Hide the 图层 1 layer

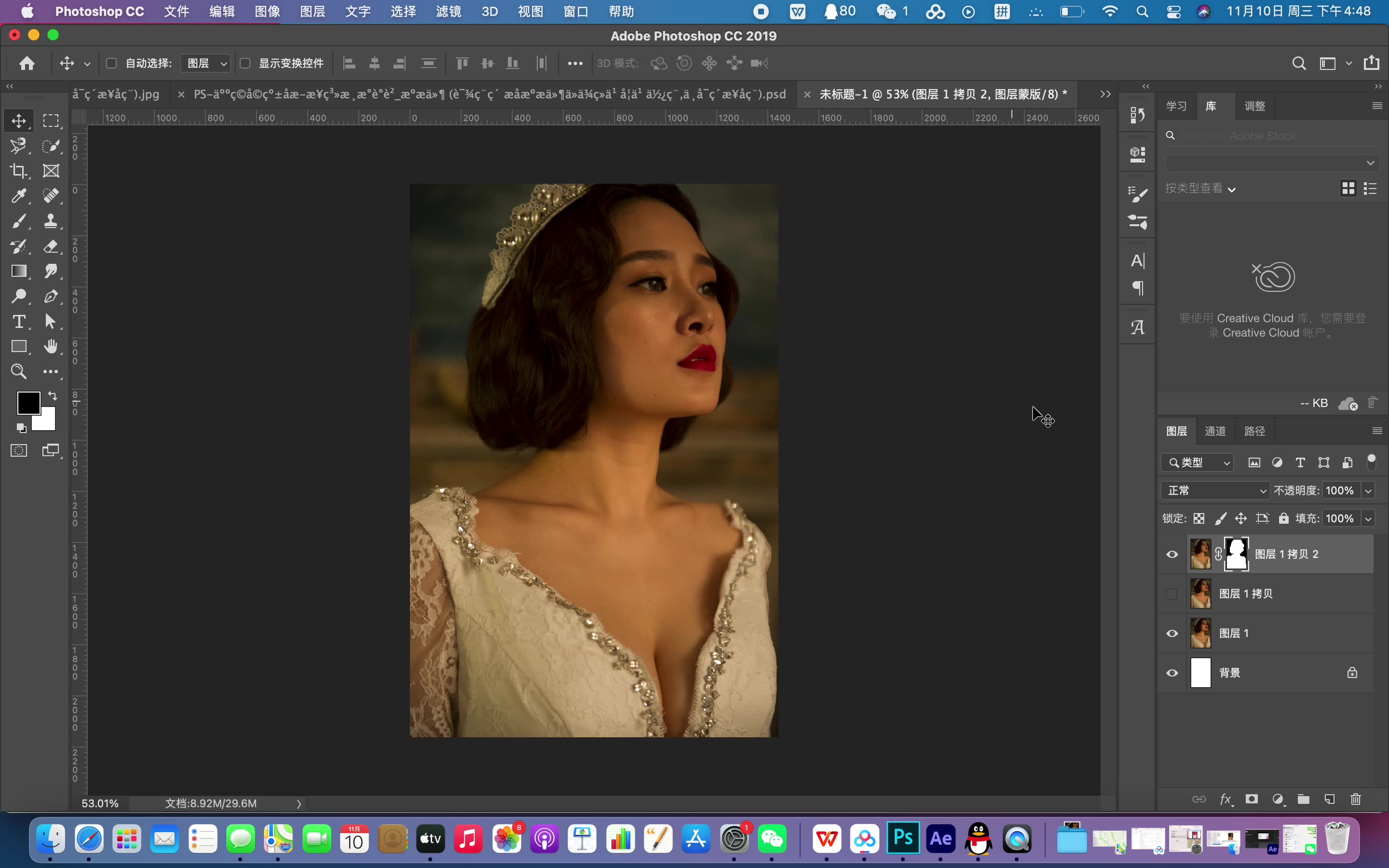click(1172, 633)
